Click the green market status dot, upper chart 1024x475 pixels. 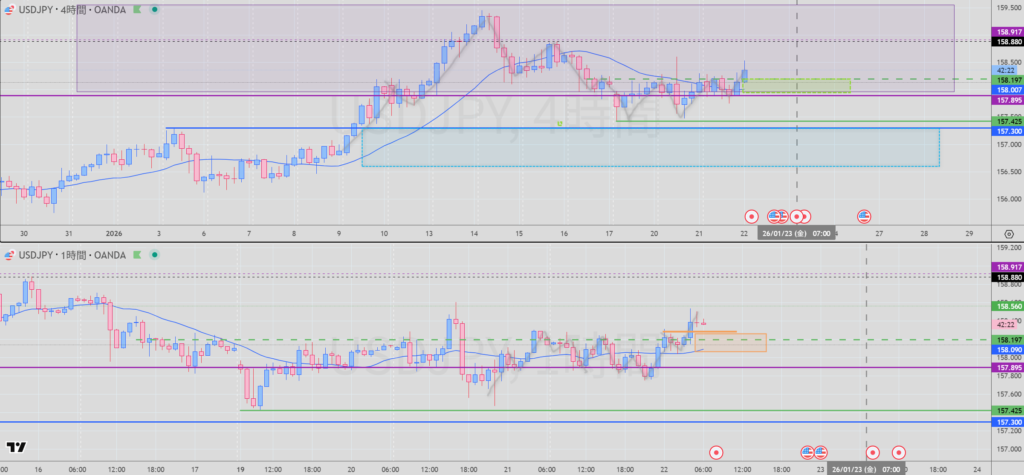click(x=155, y=9)
